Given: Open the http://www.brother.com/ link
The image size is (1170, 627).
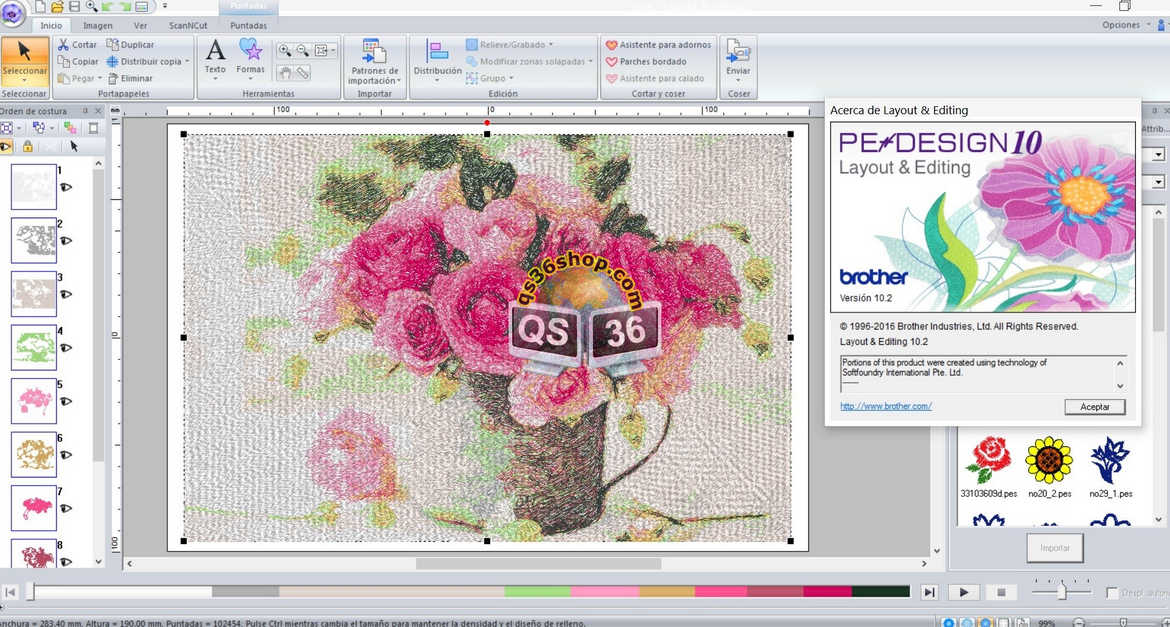Looking at the screenshot, I should pos(886,406).
